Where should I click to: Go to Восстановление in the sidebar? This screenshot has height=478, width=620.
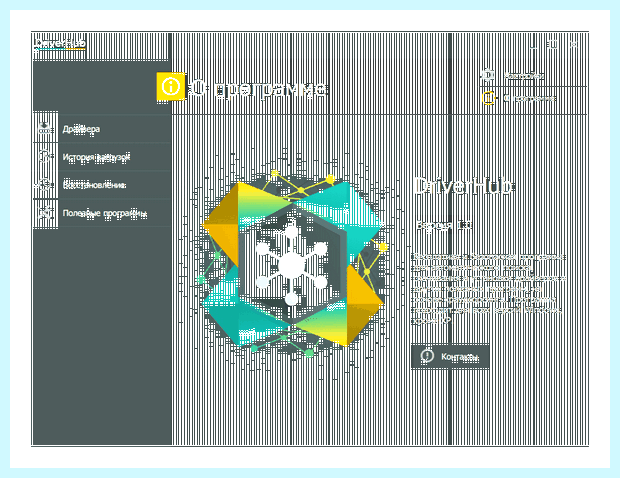click(x=94, y=185)
